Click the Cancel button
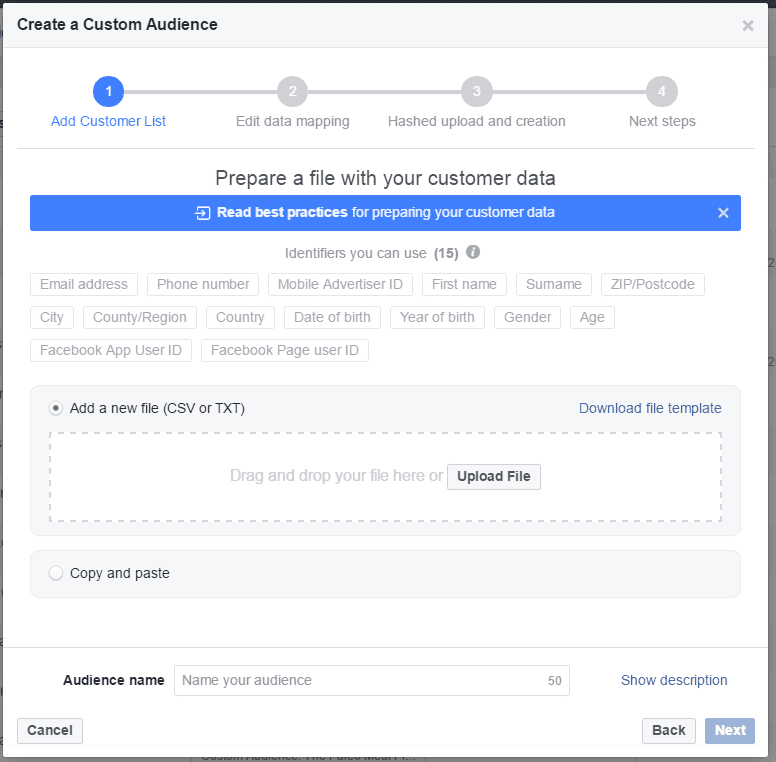This screenshot has width=776, height=762. pyautogui.click(x=50, y=730)
